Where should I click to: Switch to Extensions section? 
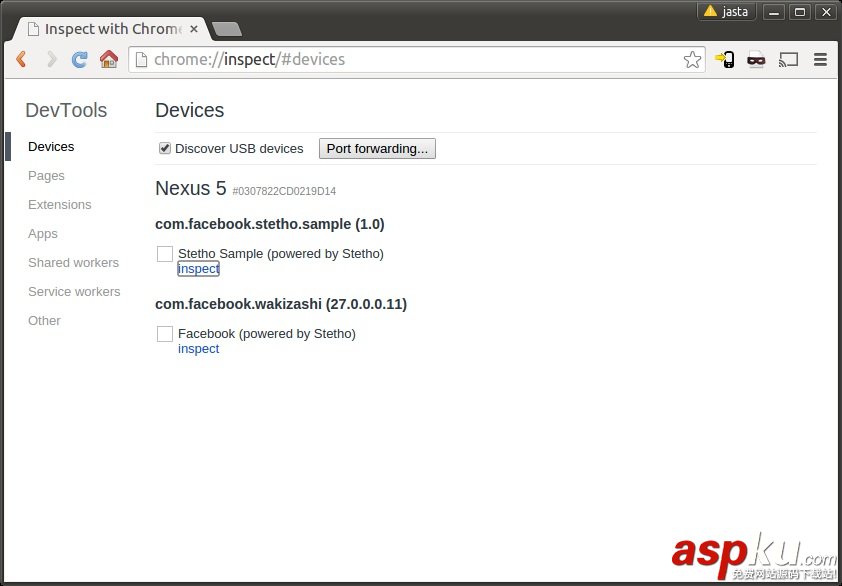[x=60, y=205]
